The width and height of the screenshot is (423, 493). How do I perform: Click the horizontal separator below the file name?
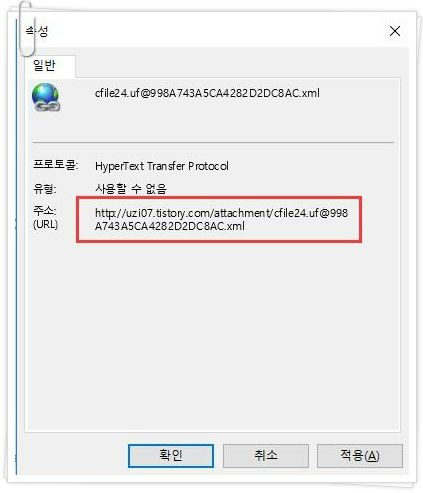213,142
